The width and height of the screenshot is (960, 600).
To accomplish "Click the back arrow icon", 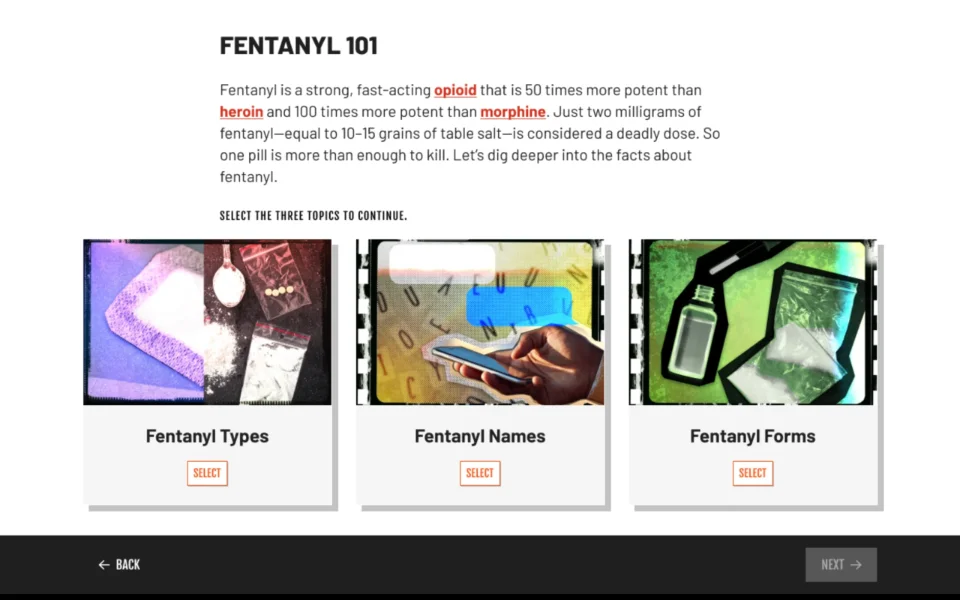I will pos(104,564).
